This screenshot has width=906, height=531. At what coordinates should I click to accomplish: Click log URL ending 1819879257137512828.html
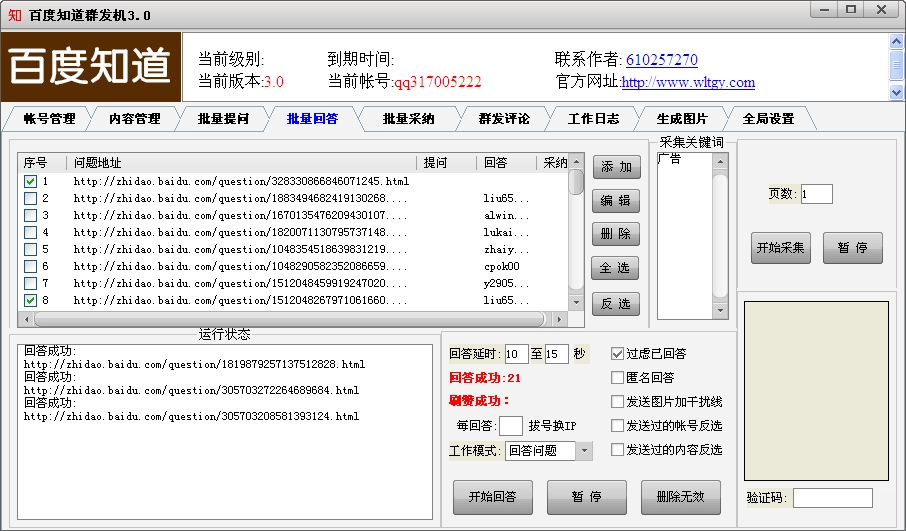point(194,365)
